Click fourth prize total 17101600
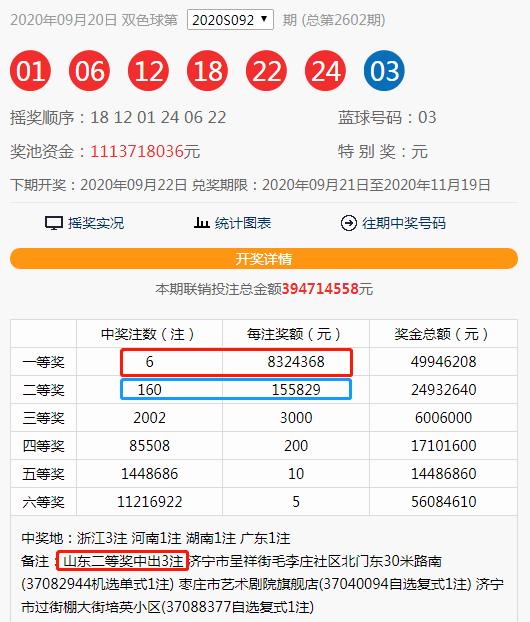This screenshot has height=622, width=530. 443,446
